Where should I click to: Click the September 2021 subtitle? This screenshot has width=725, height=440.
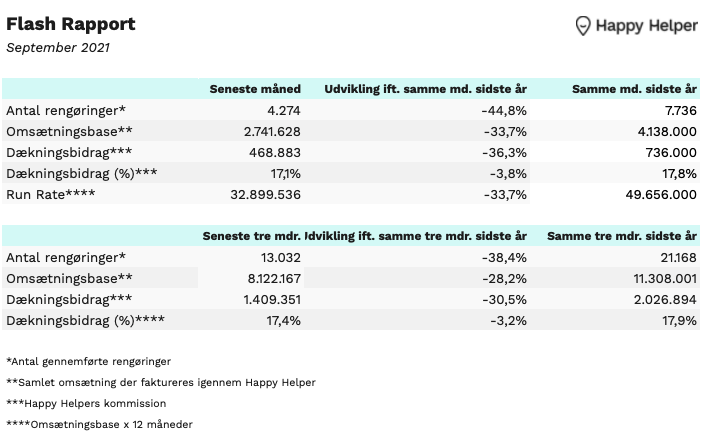[x=58, y=48]
